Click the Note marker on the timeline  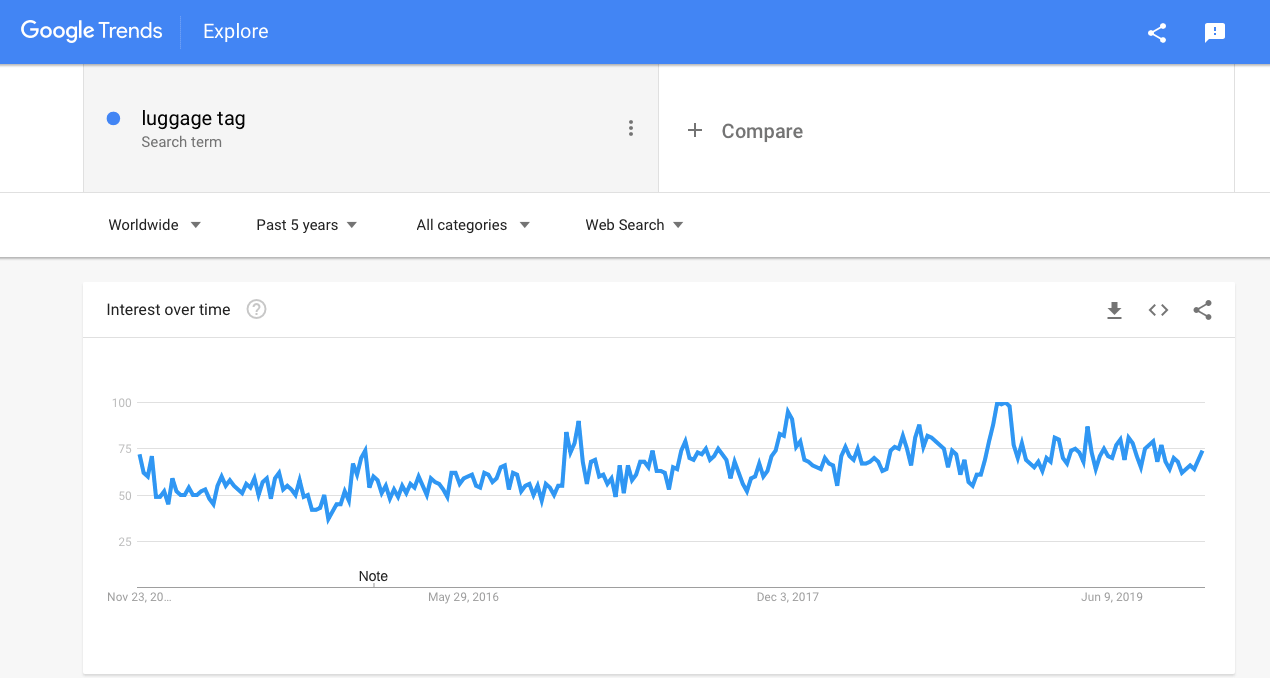(x=373, y=577)
